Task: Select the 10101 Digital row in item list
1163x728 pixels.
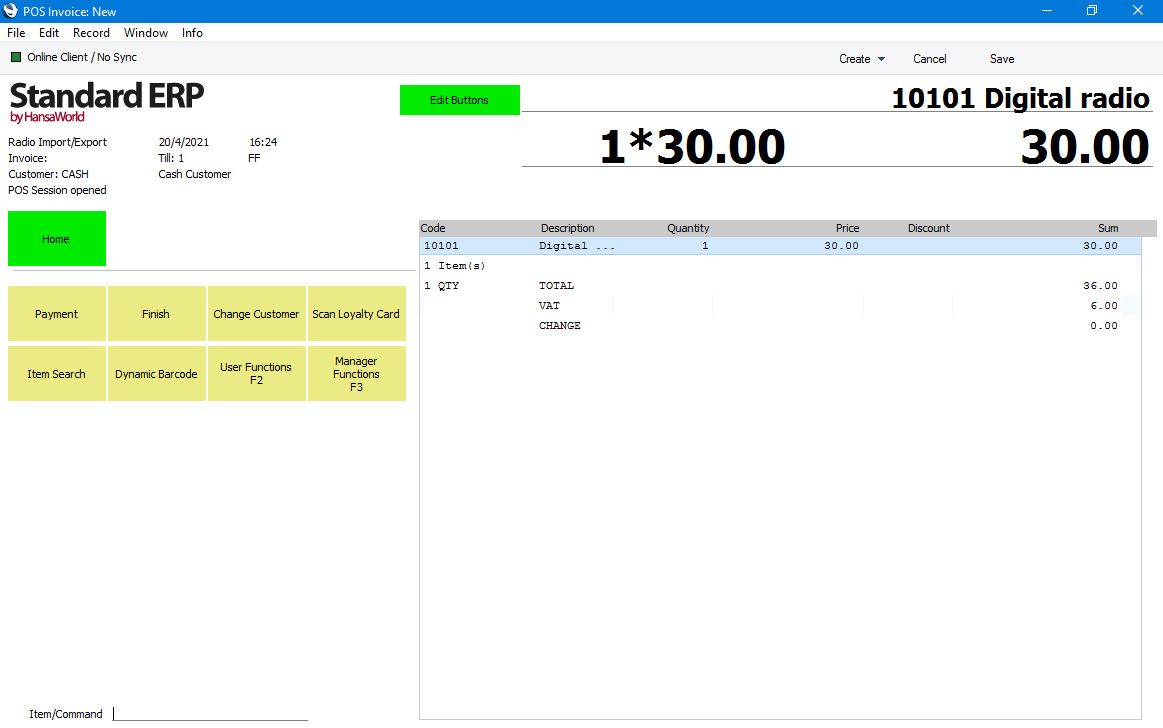Action: pyautogui.click(x=780, y=245)
